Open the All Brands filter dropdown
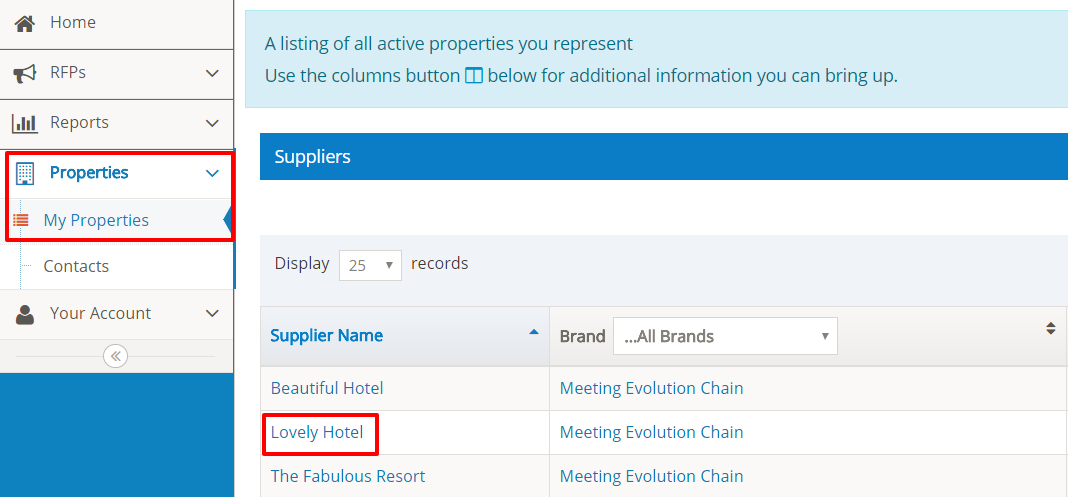 point(725,336)
